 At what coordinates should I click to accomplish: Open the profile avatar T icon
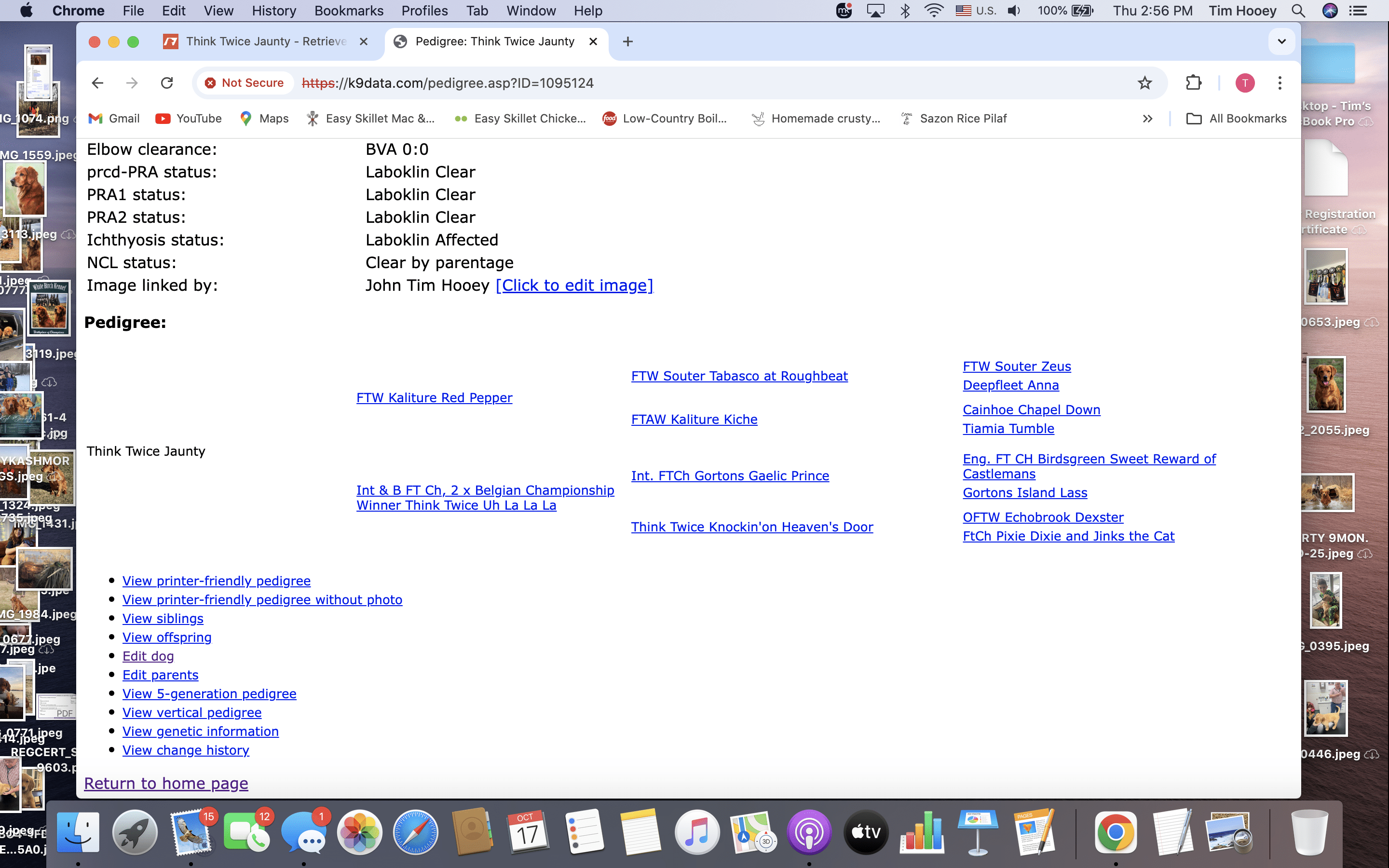(x=1244, y=83)
